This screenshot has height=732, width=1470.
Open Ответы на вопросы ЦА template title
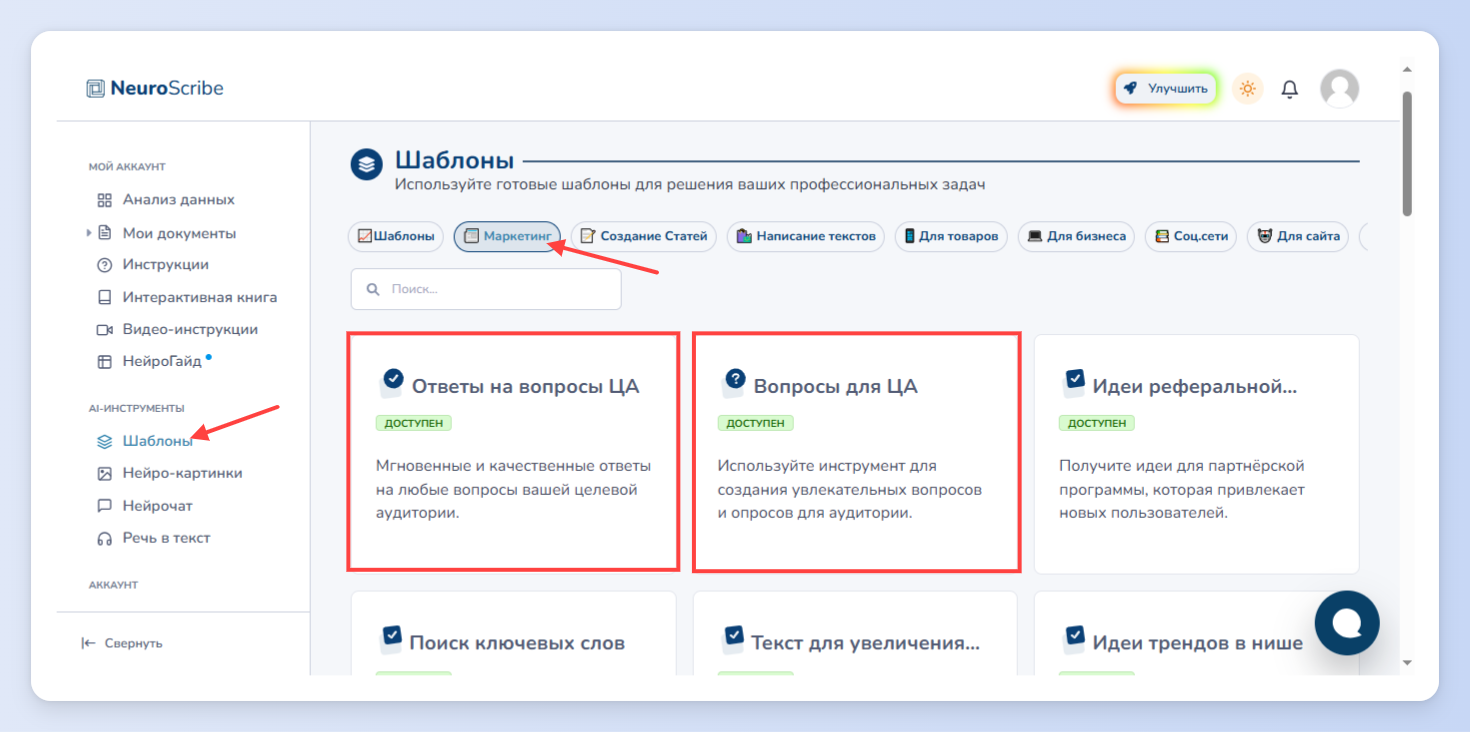pos(525,387)
